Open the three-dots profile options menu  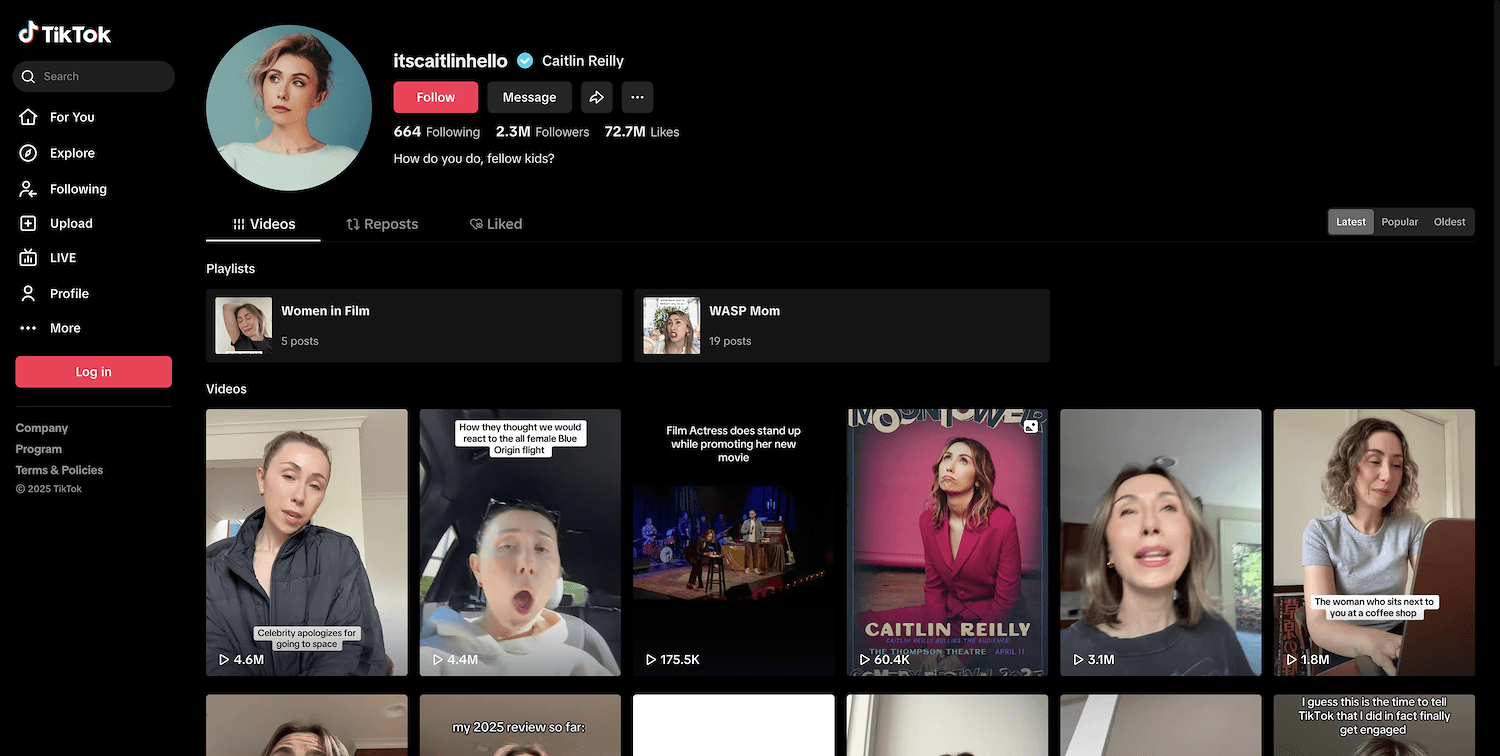pos(637,97)
